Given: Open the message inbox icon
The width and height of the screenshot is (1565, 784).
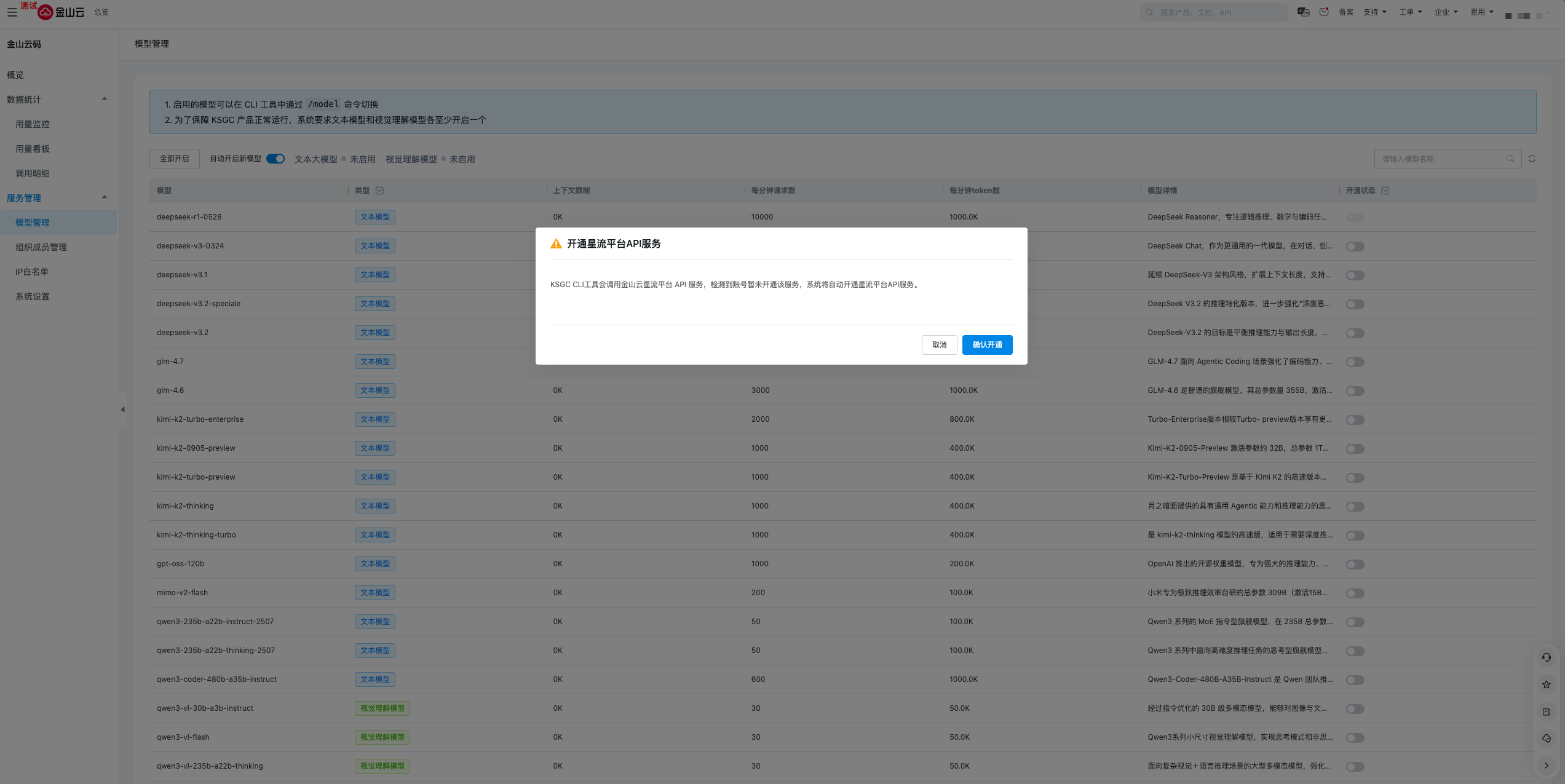Looking at the screenshot, I should 1324,12.
